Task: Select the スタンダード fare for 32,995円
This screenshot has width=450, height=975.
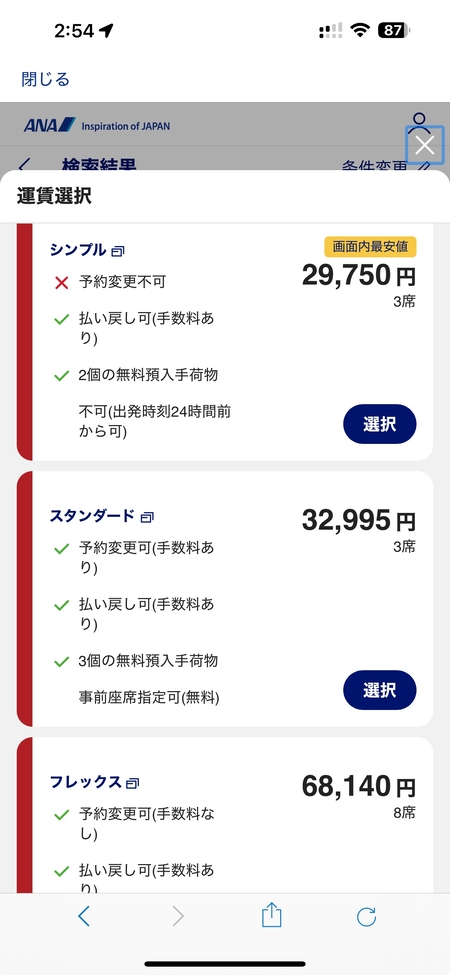Action: click(380, 690)
